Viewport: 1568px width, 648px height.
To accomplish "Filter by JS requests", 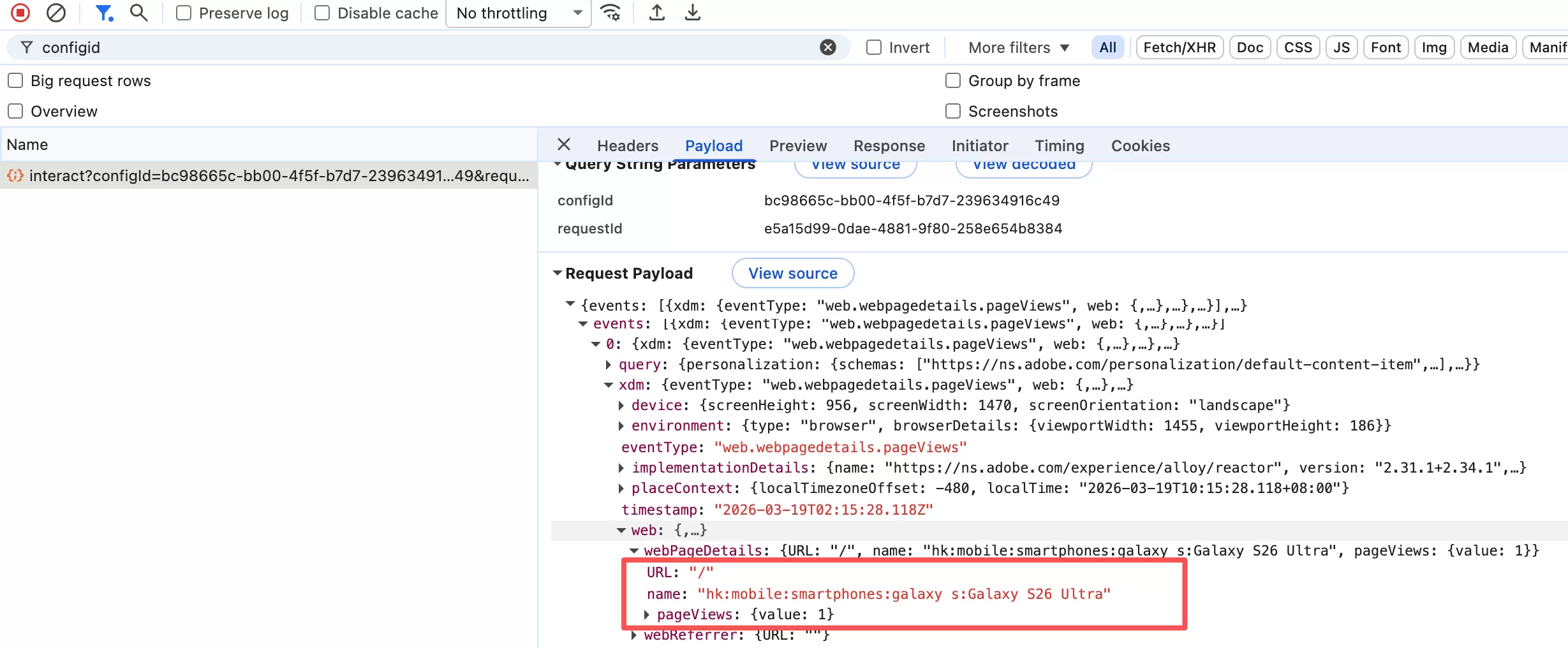I will pos(1342,47).
